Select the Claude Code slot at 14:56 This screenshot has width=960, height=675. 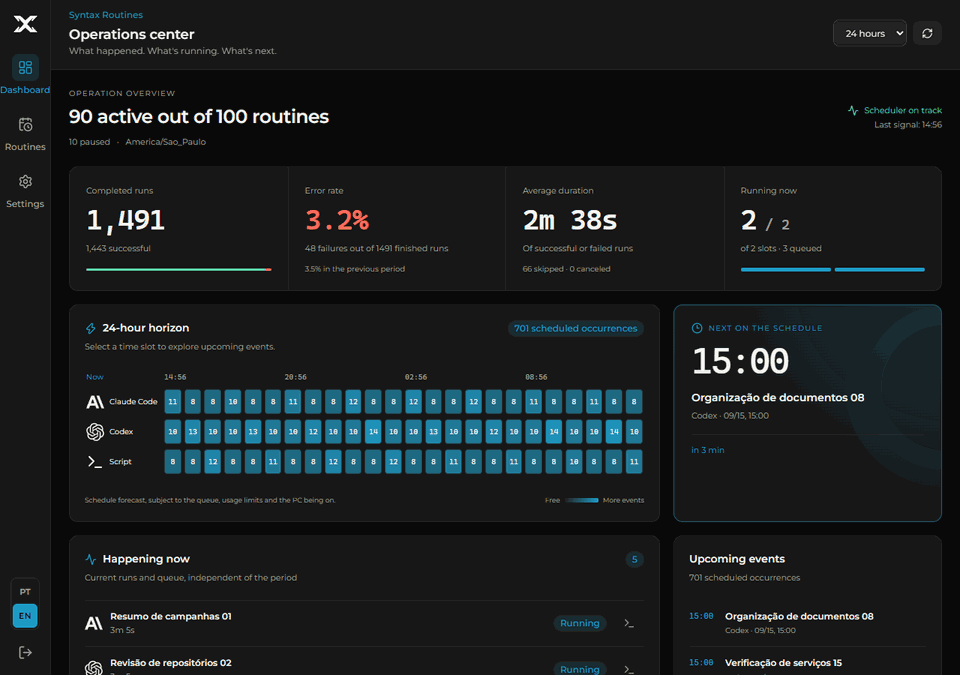pyautogui.click(x=173, y=402)
